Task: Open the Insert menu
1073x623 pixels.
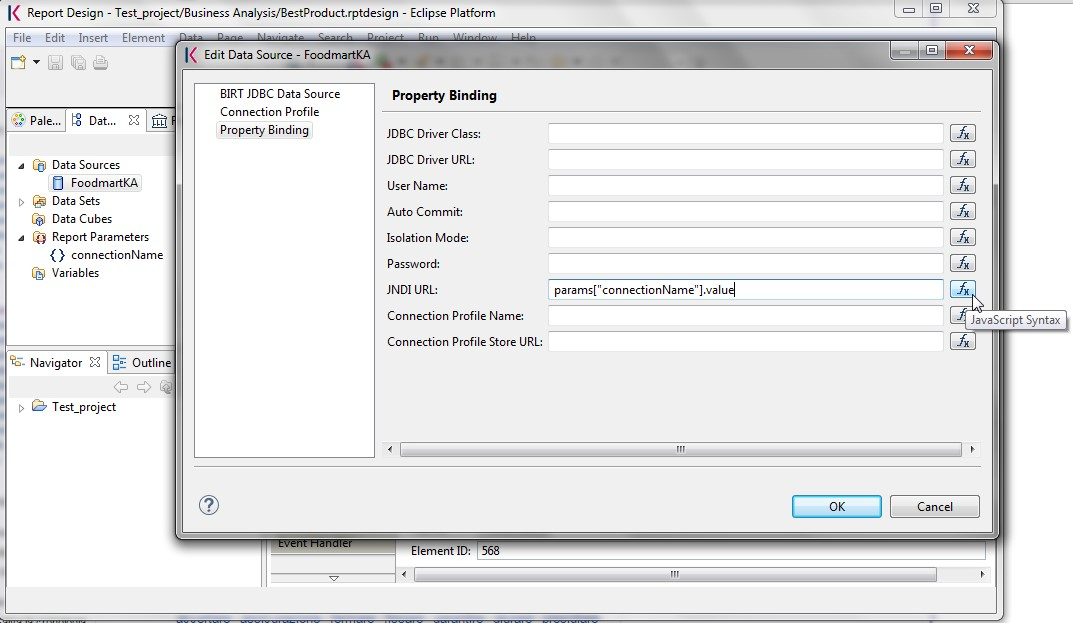Action: tap(93, 38)
